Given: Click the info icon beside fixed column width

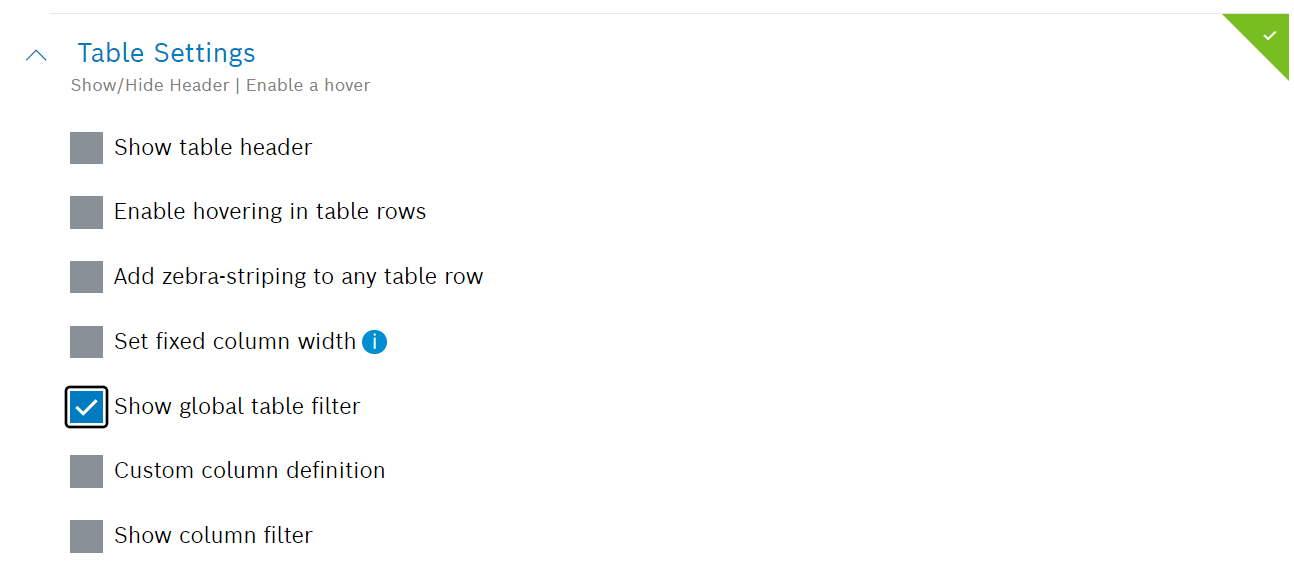Looking at the screenshot, I should coord(374,342).
